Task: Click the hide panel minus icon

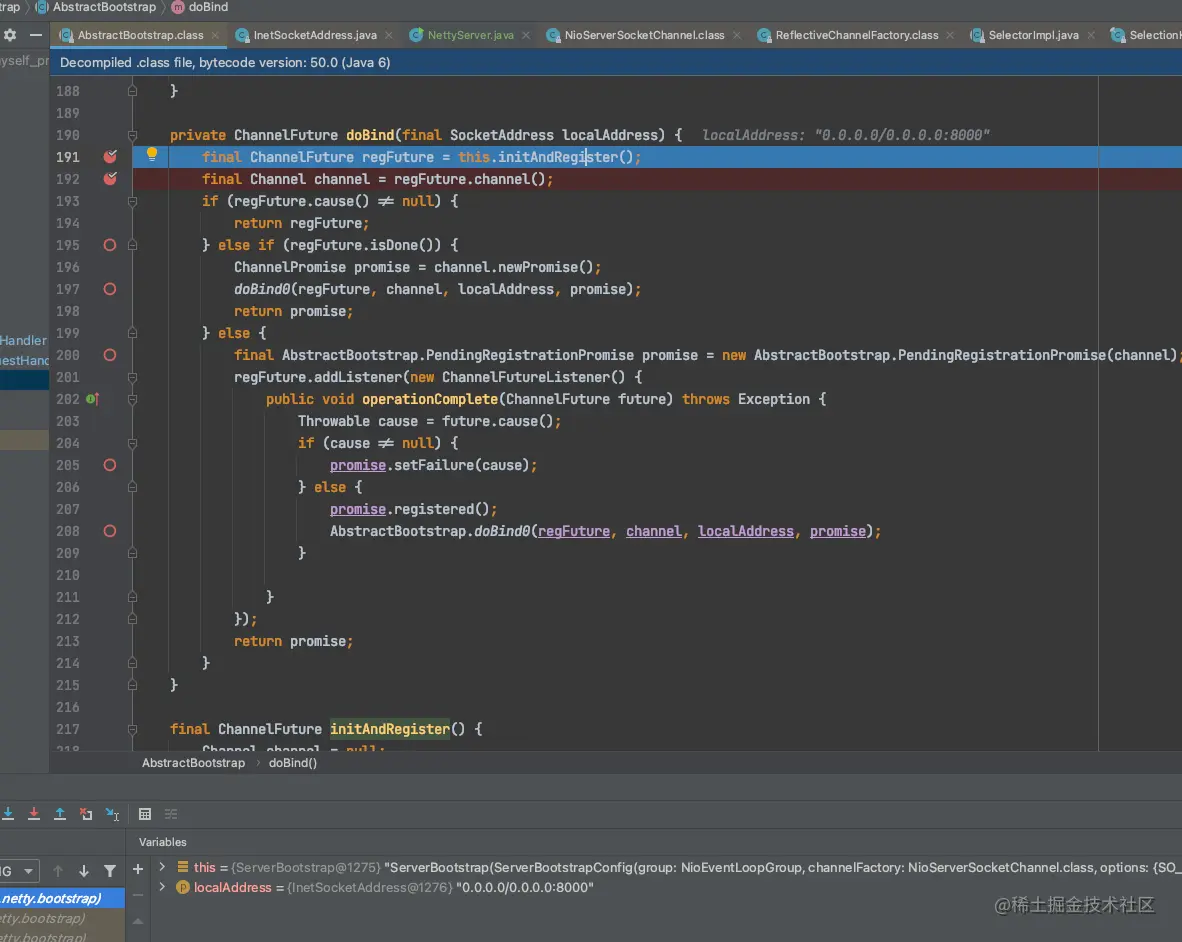Action: tap(35, 35)
